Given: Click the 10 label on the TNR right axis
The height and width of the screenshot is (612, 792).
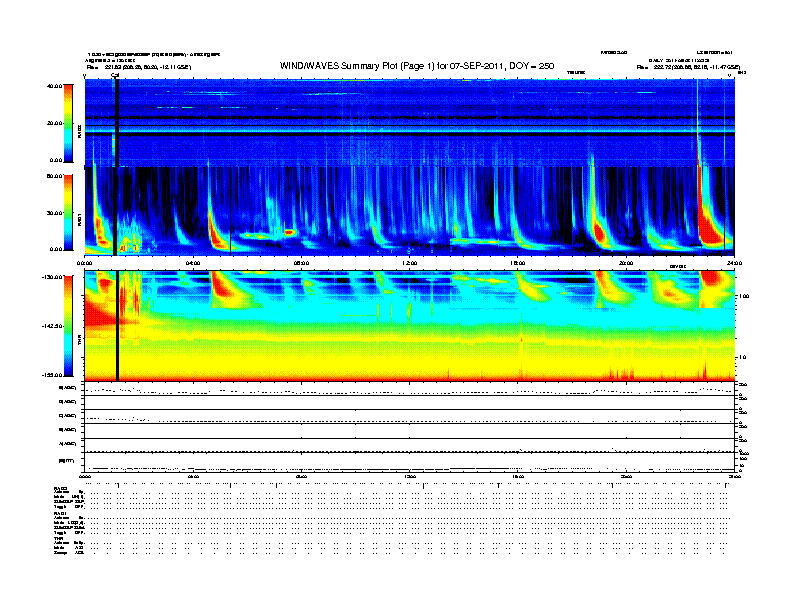Looking at the screenshot, I should (x=742, y=357).
